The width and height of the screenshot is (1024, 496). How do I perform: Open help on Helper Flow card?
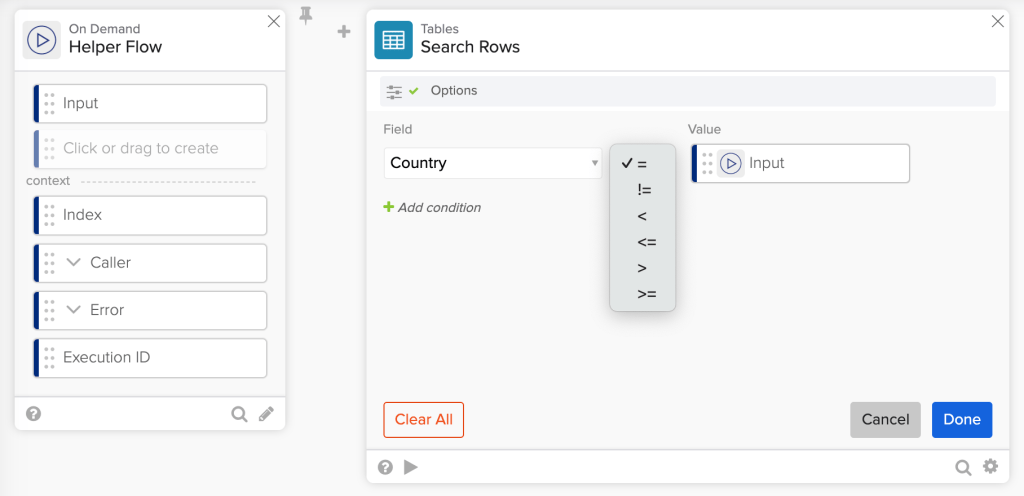(x=33, y=414)
